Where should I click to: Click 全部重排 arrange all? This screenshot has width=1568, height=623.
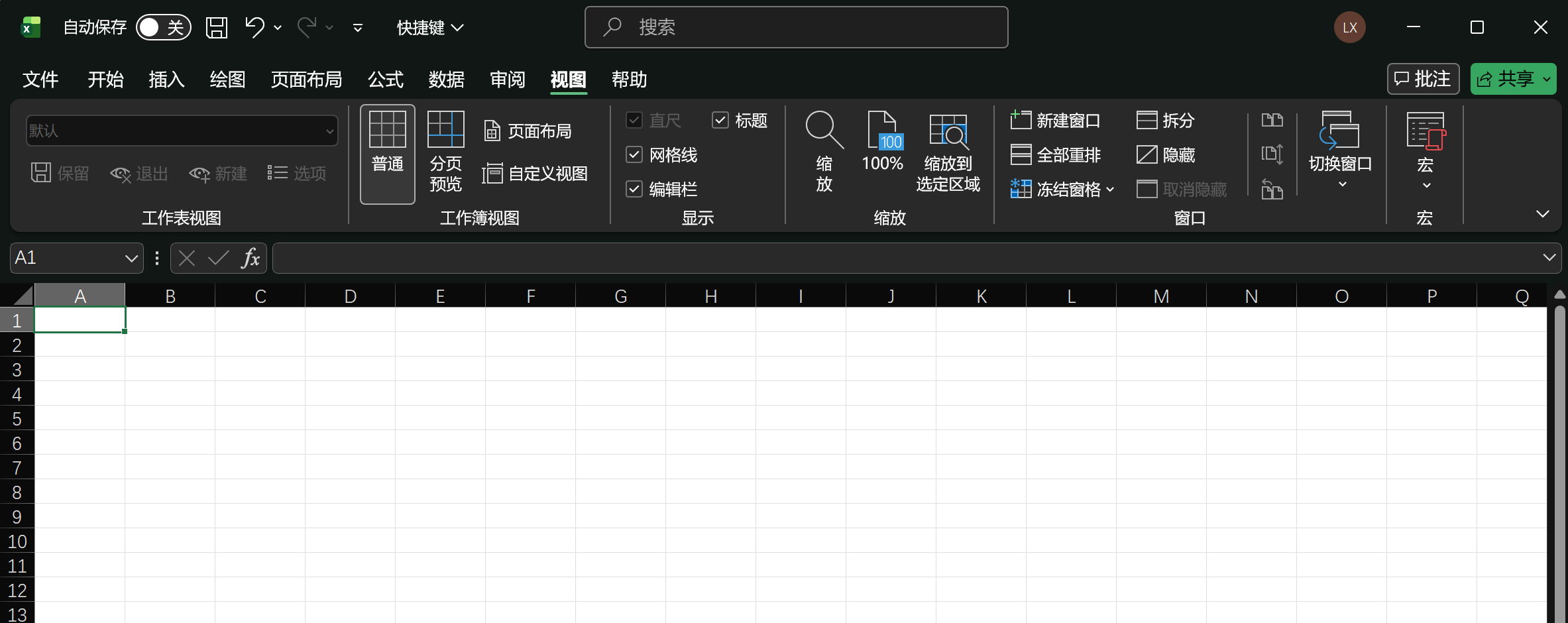1055,154
